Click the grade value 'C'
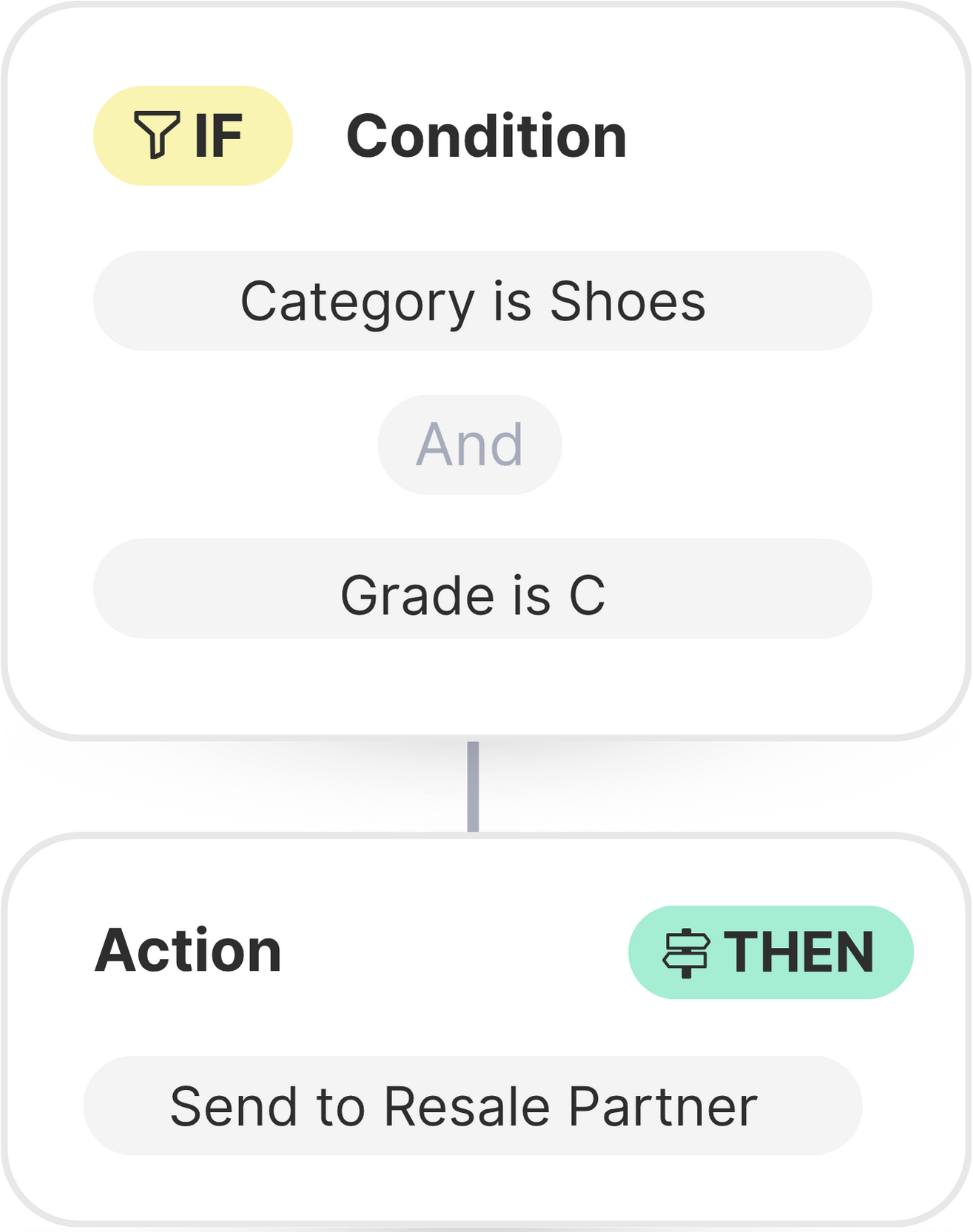Image resolution: width=973 pixels, height=1232 pixels. pos(587,596)
